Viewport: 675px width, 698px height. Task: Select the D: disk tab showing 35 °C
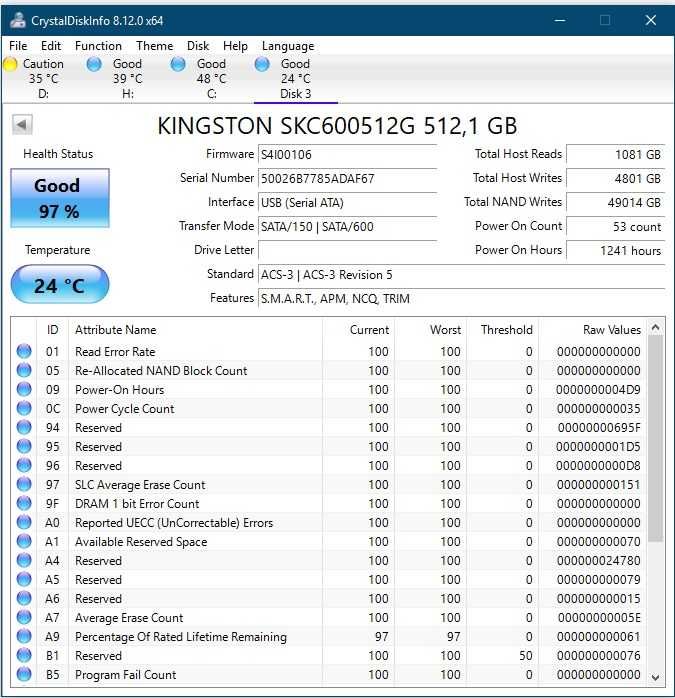click(43, 79)
